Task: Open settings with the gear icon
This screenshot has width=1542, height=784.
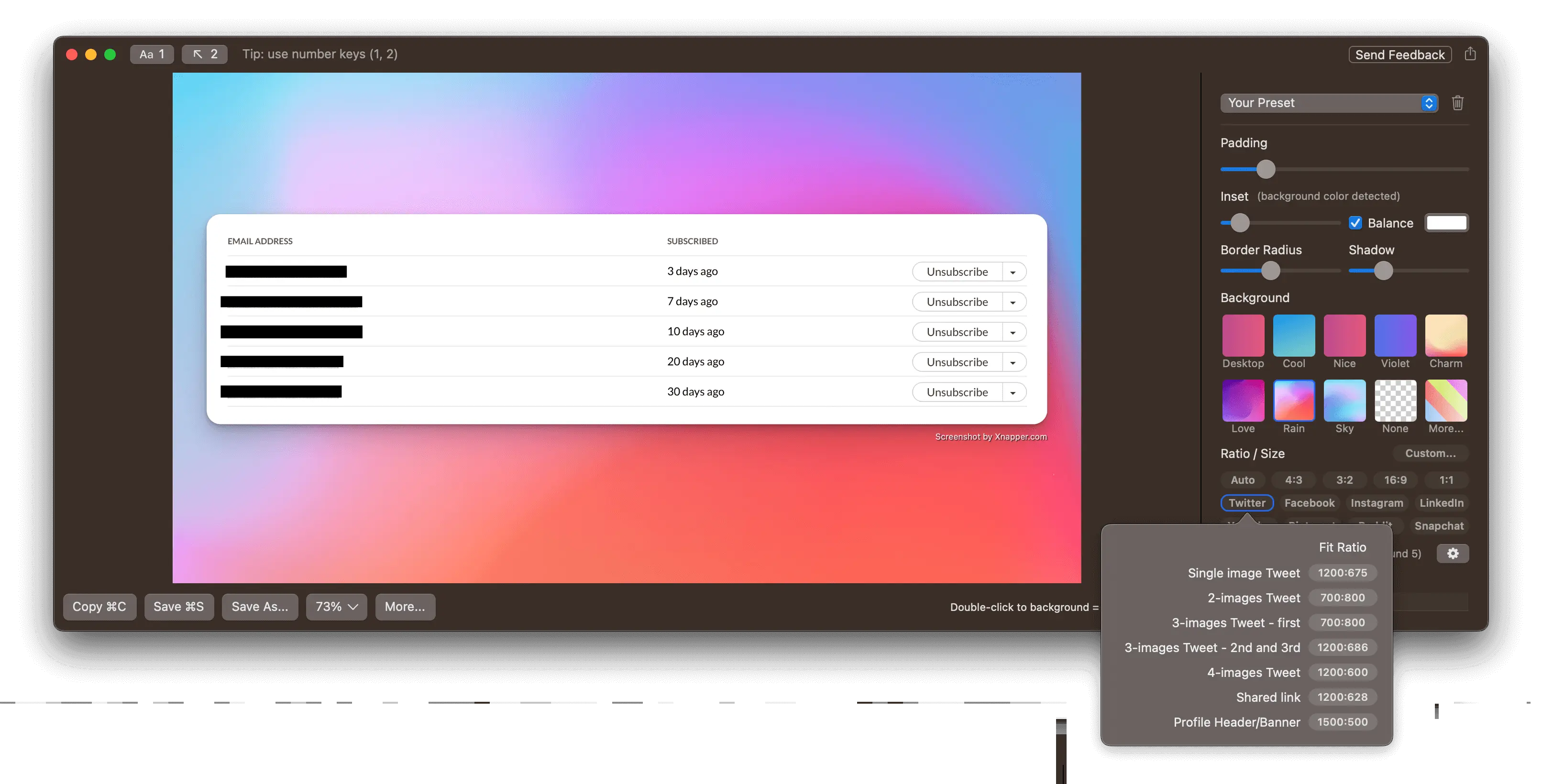Action: pos(1453,554)
